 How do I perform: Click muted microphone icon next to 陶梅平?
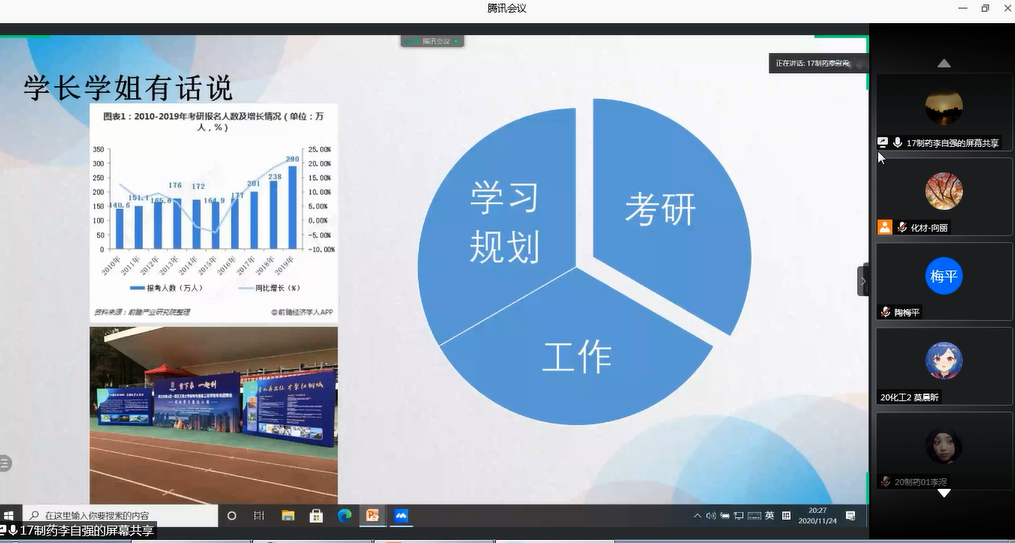[x=885, y=312]
